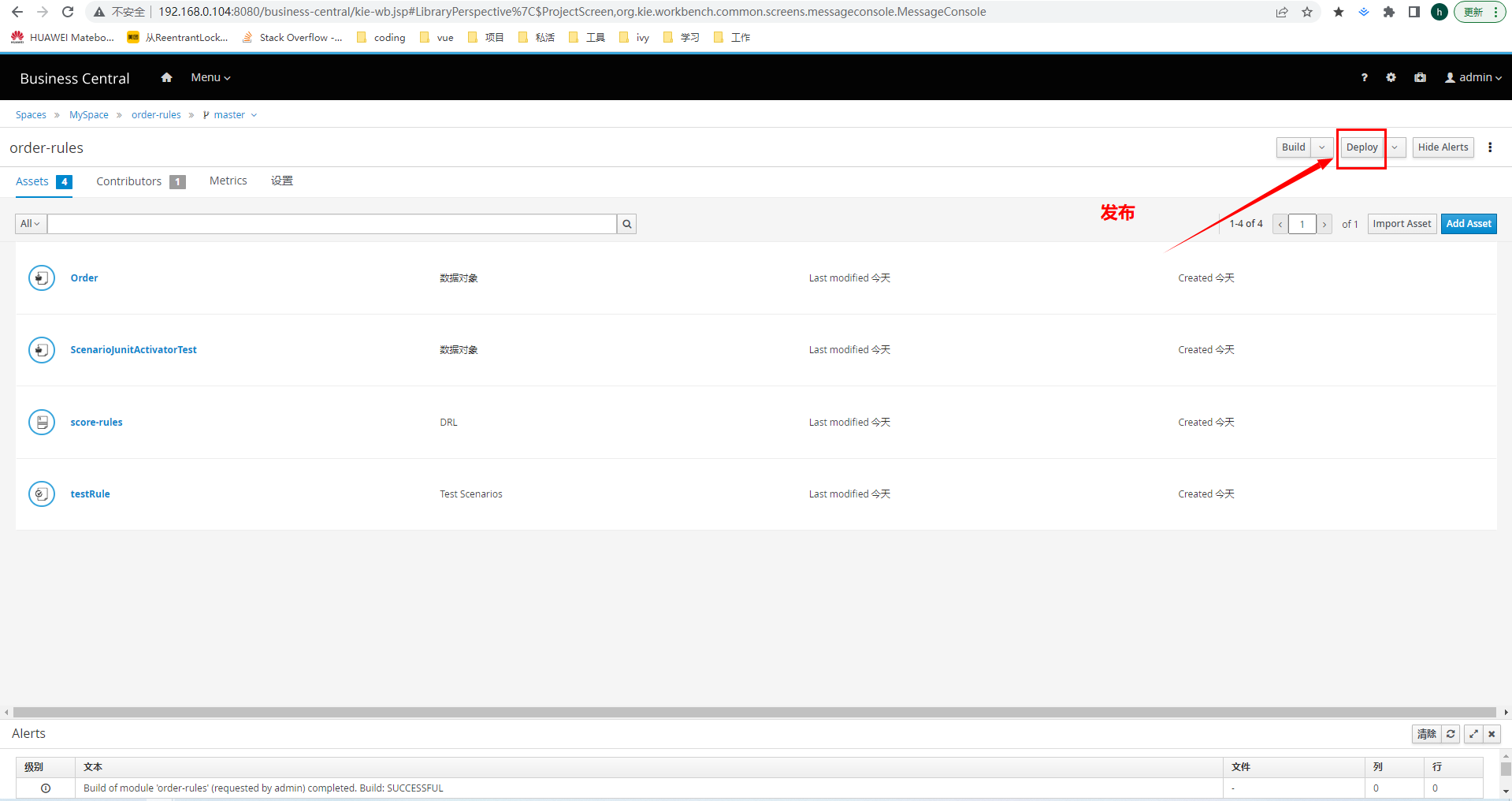The width and height of the screenshot is (1512, 801).
Task: Click the asset search text field
Action: (x=332, y=224)
